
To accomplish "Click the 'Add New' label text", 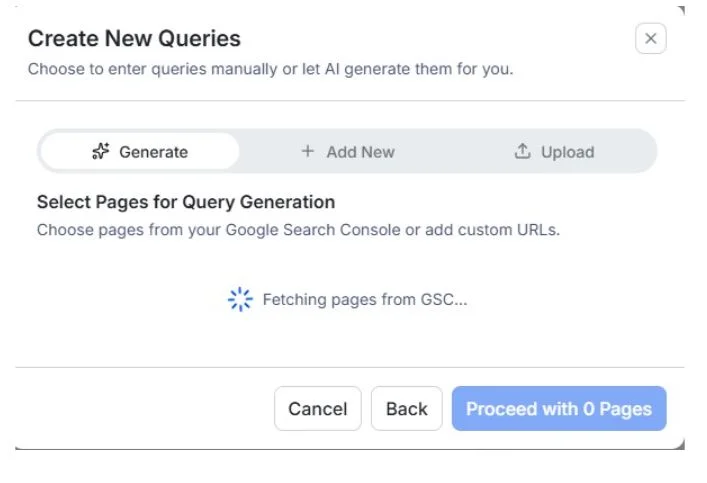I will 360,152.
